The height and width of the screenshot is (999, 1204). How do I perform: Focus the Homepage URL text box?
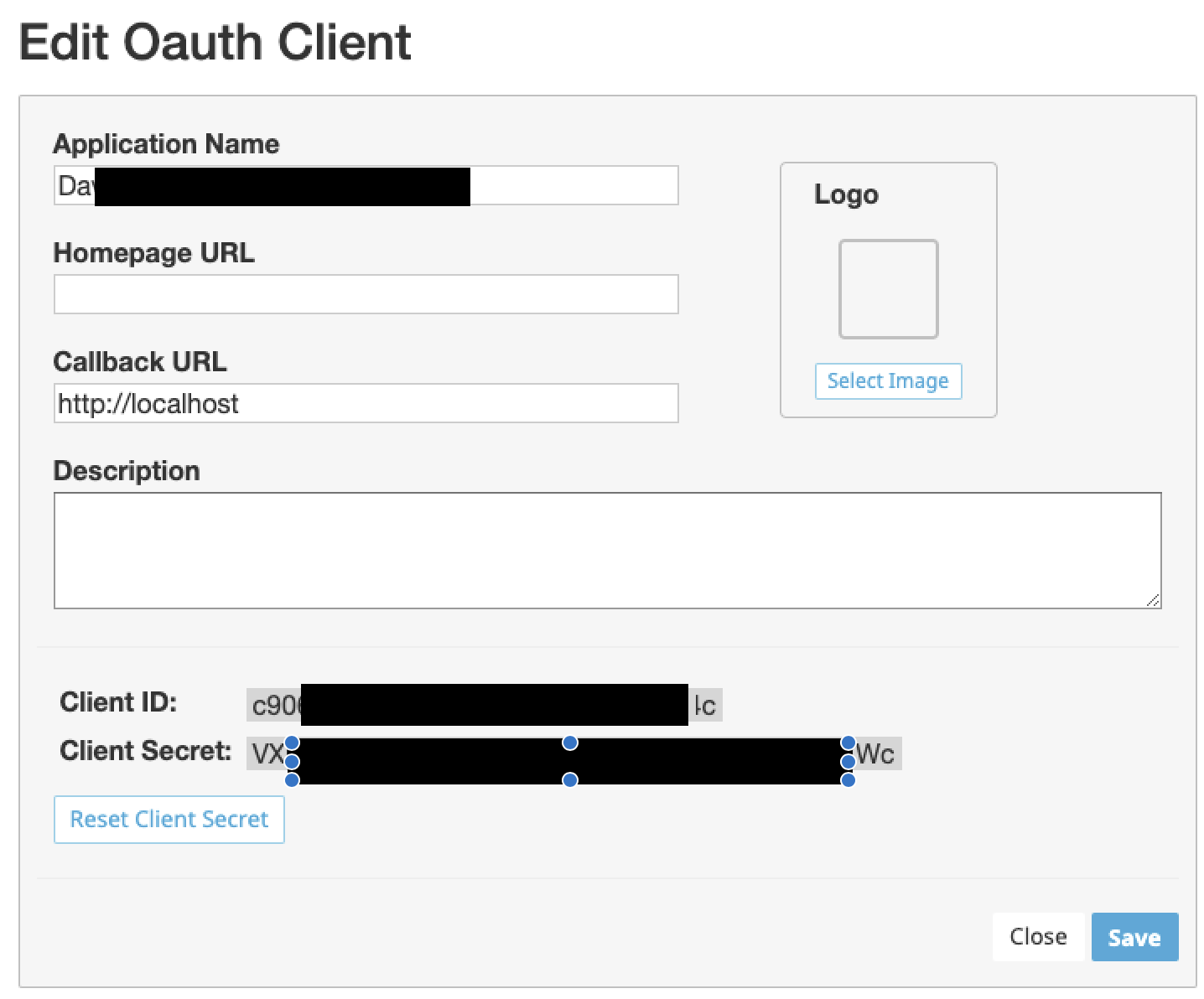point(366,294)
